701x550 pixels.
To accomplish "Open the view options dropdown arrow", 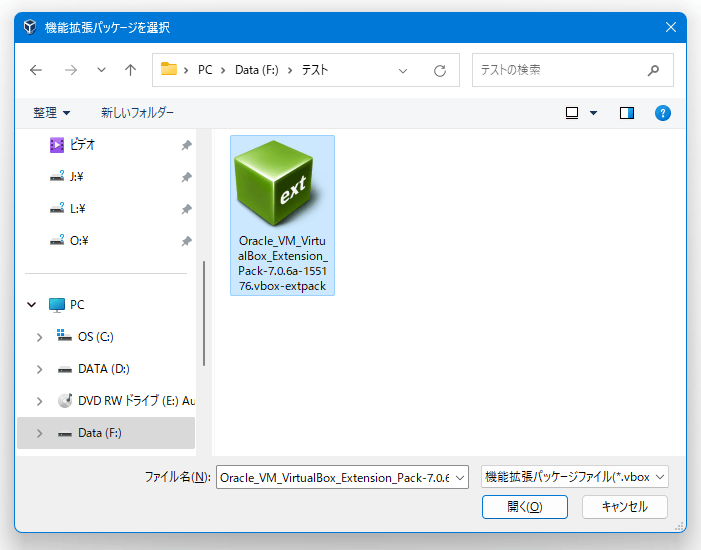I will click(593, 113).
